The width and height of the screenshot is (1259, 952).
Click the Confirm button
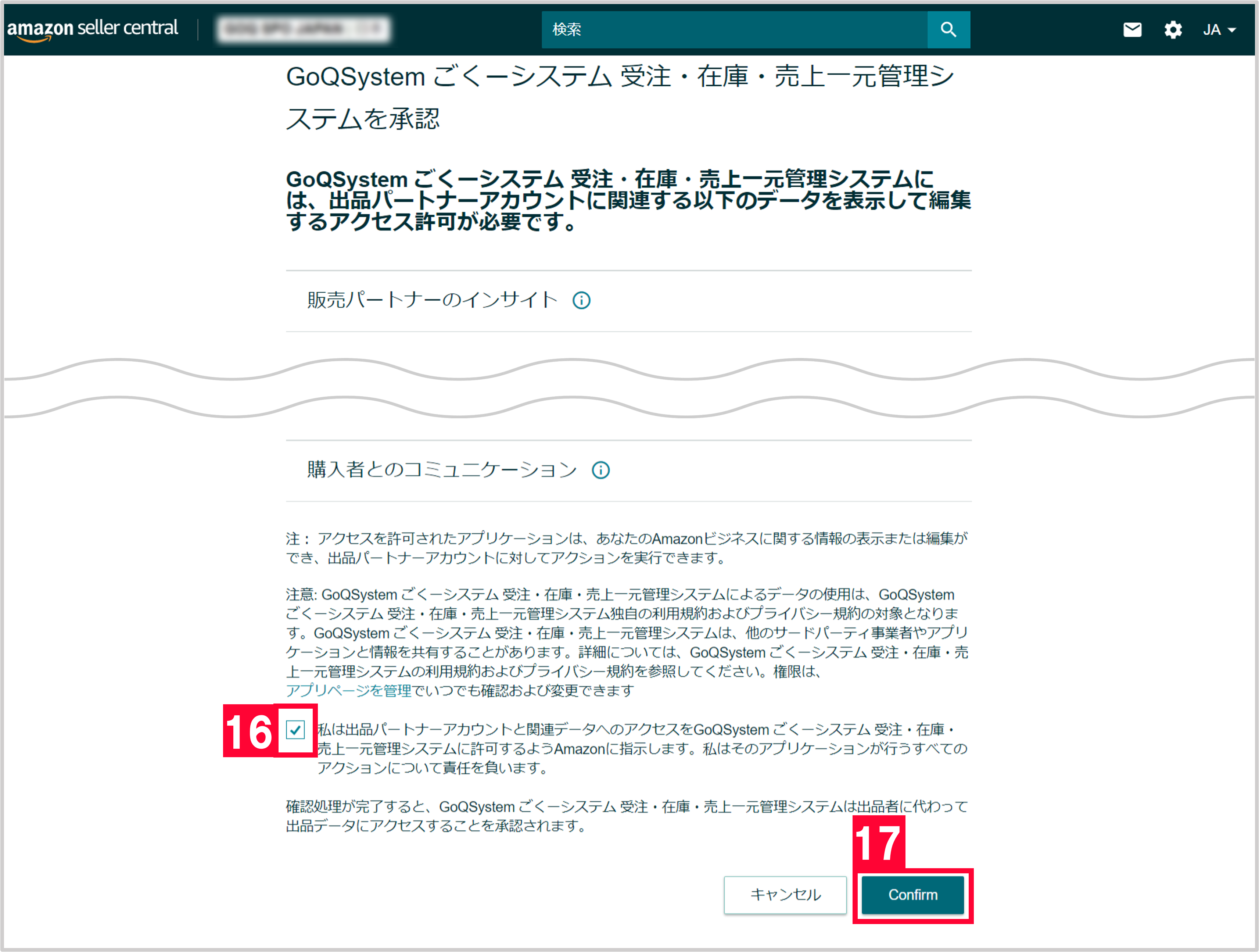point(912,895)
